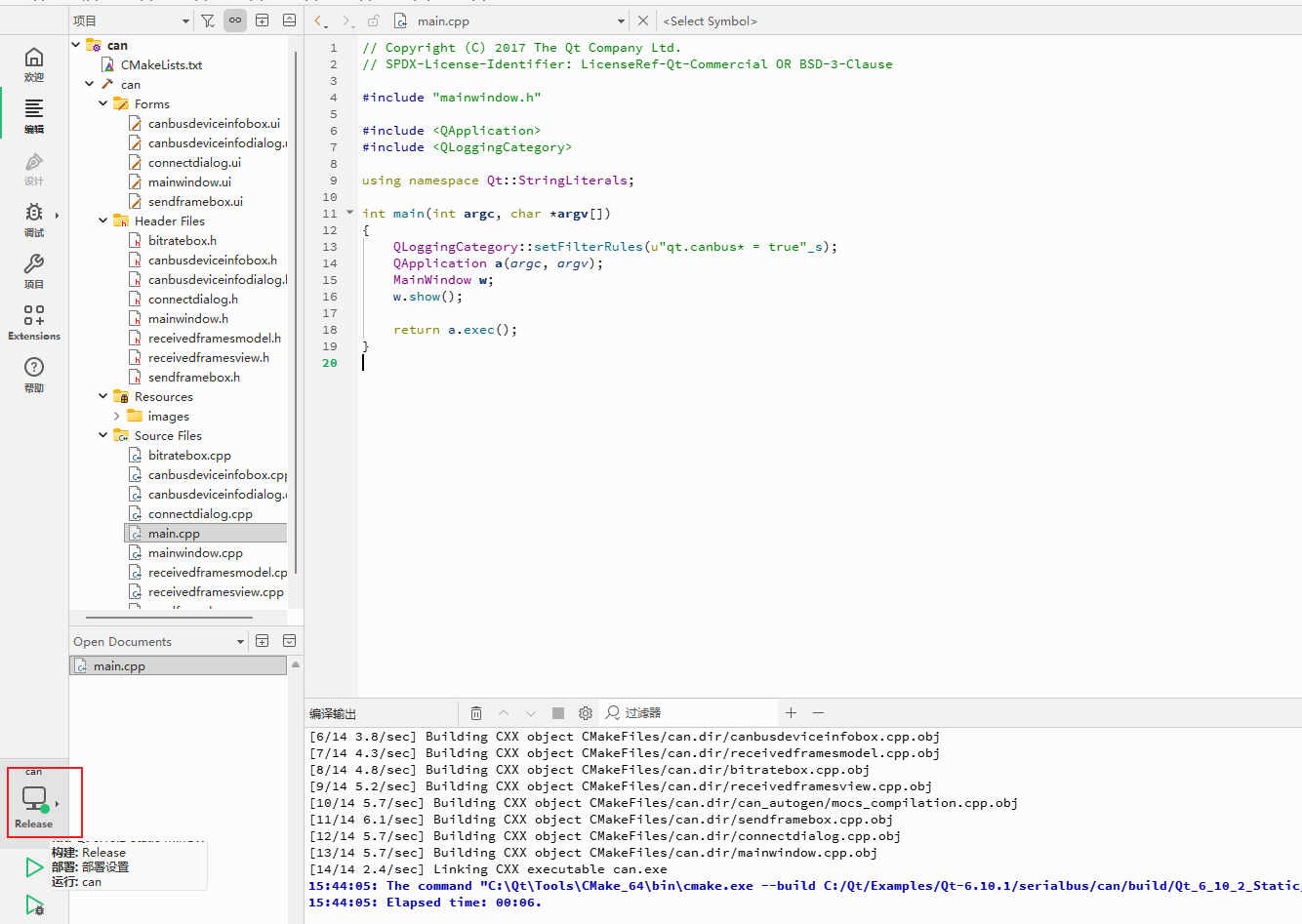The width and height of the screenshot is (1302, 924).
Task: Open the Select Symbol dropdown
Action: [x=710, y=20]
